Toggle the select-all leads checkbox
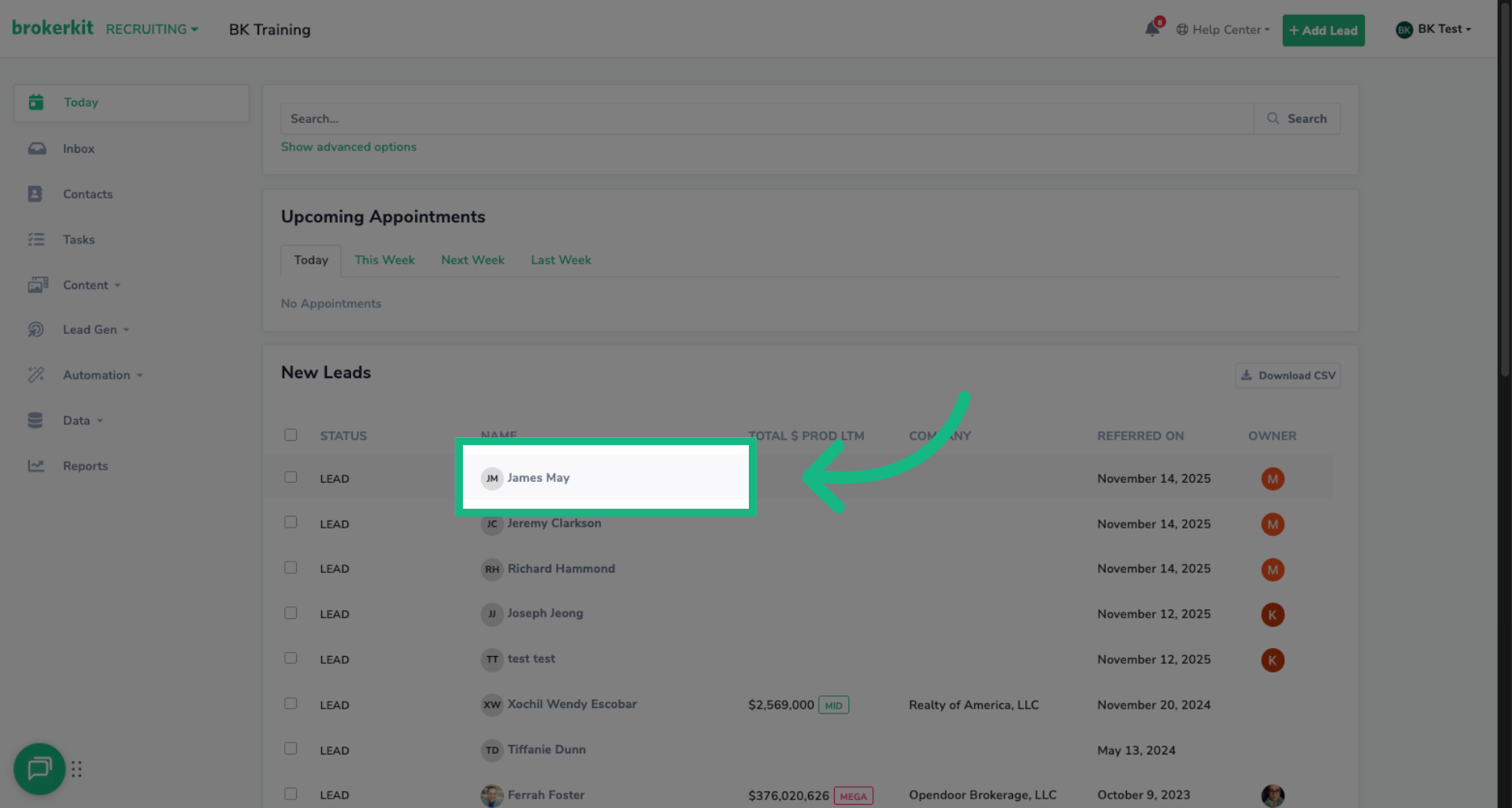The height and width of the screenshot is (808, 1512). coord(291,435)
